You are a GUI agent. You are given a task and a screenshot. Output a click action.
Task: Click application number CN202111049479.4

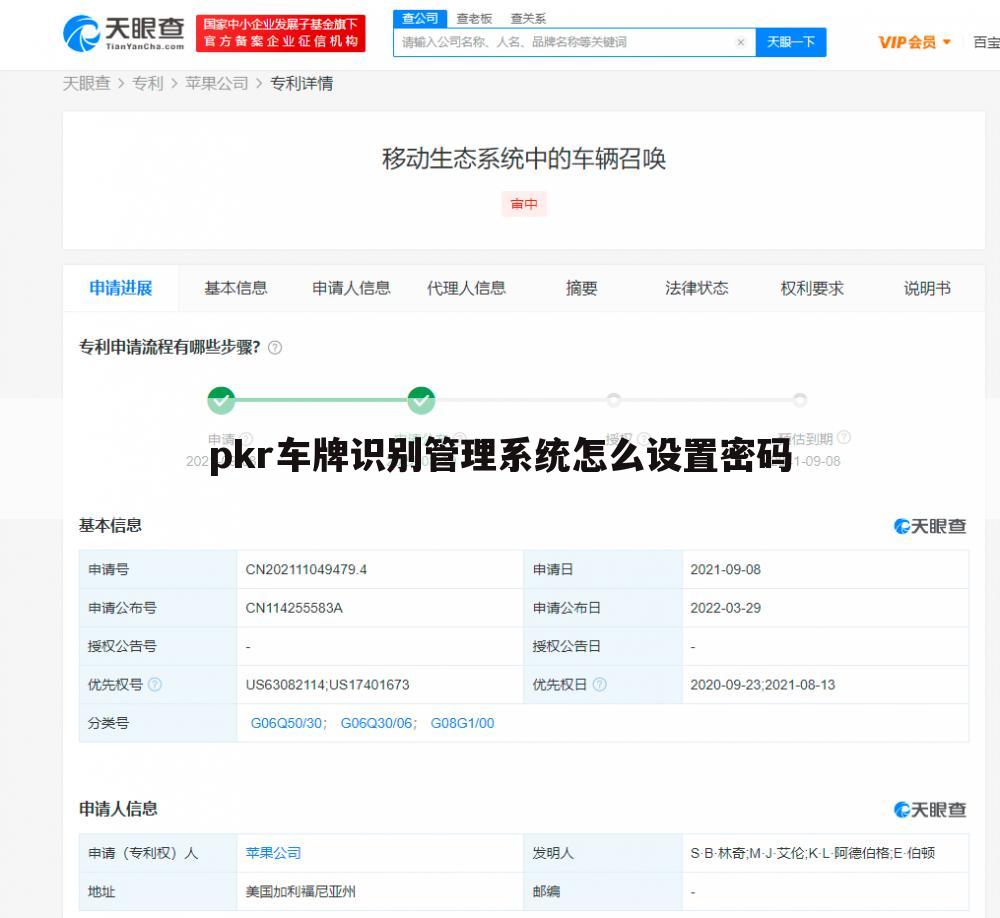point(306,570)
